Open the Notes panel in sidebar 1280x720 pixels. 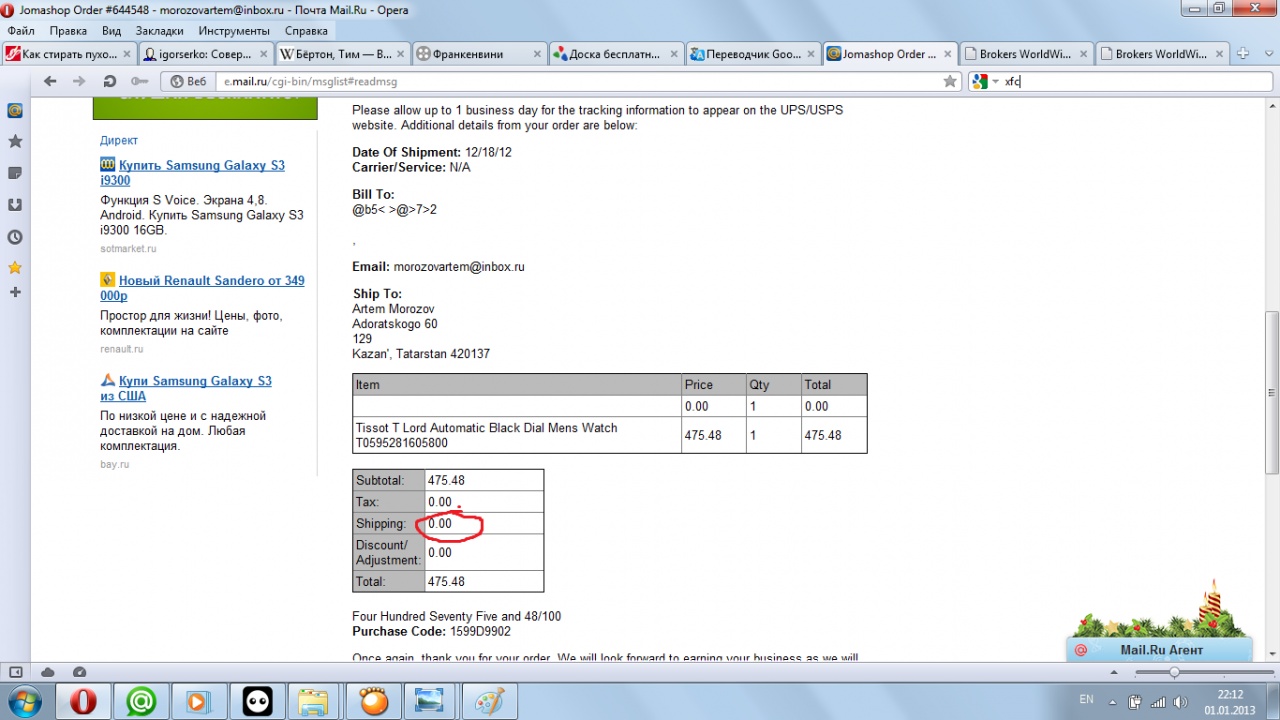click(15, 174)
